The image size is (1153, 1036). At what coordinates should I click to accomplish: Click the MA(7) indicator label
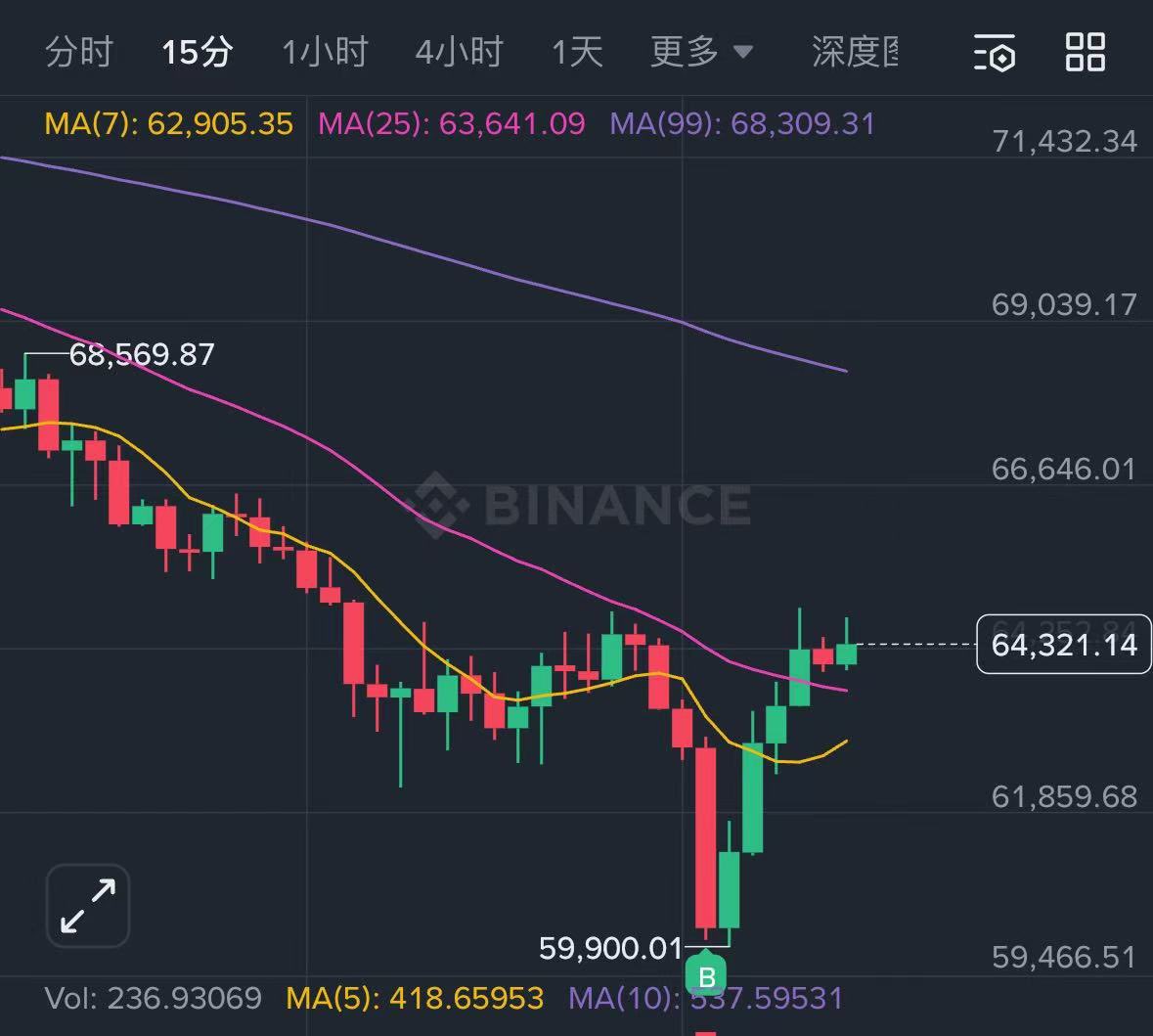pos(169,124)
